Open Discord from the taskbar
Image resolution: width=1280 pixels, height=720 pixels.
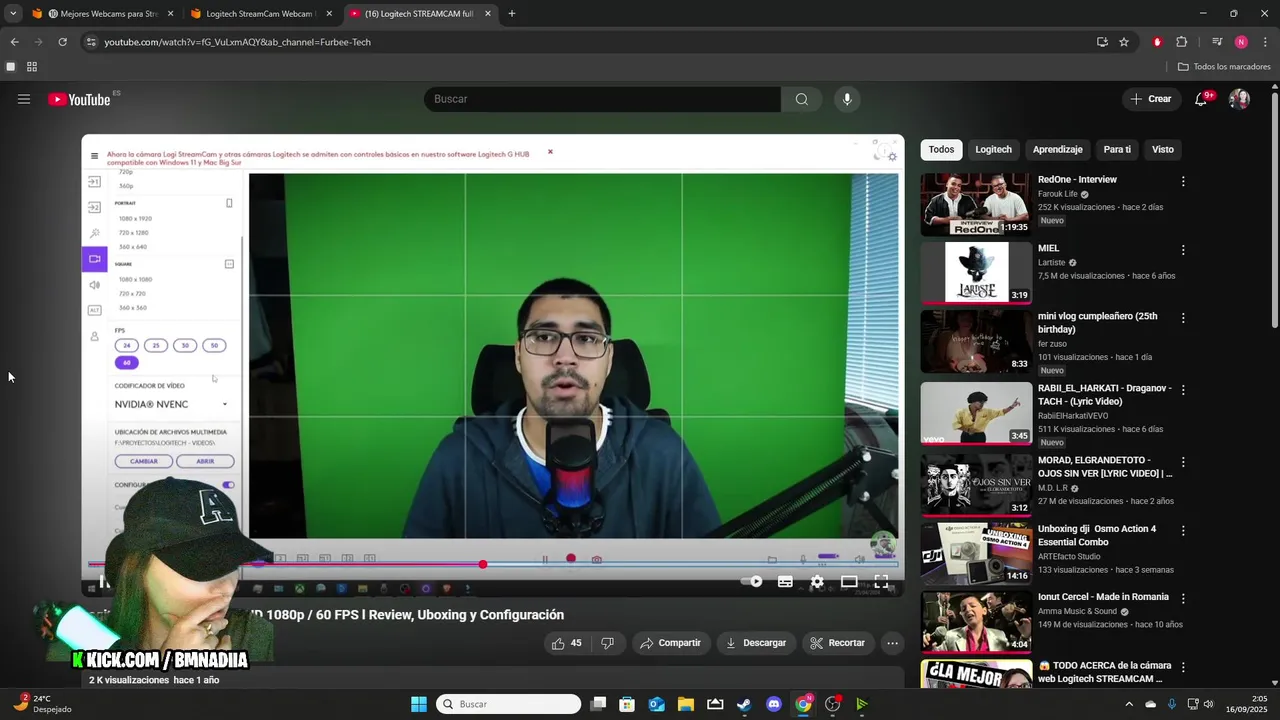point(773,704)
